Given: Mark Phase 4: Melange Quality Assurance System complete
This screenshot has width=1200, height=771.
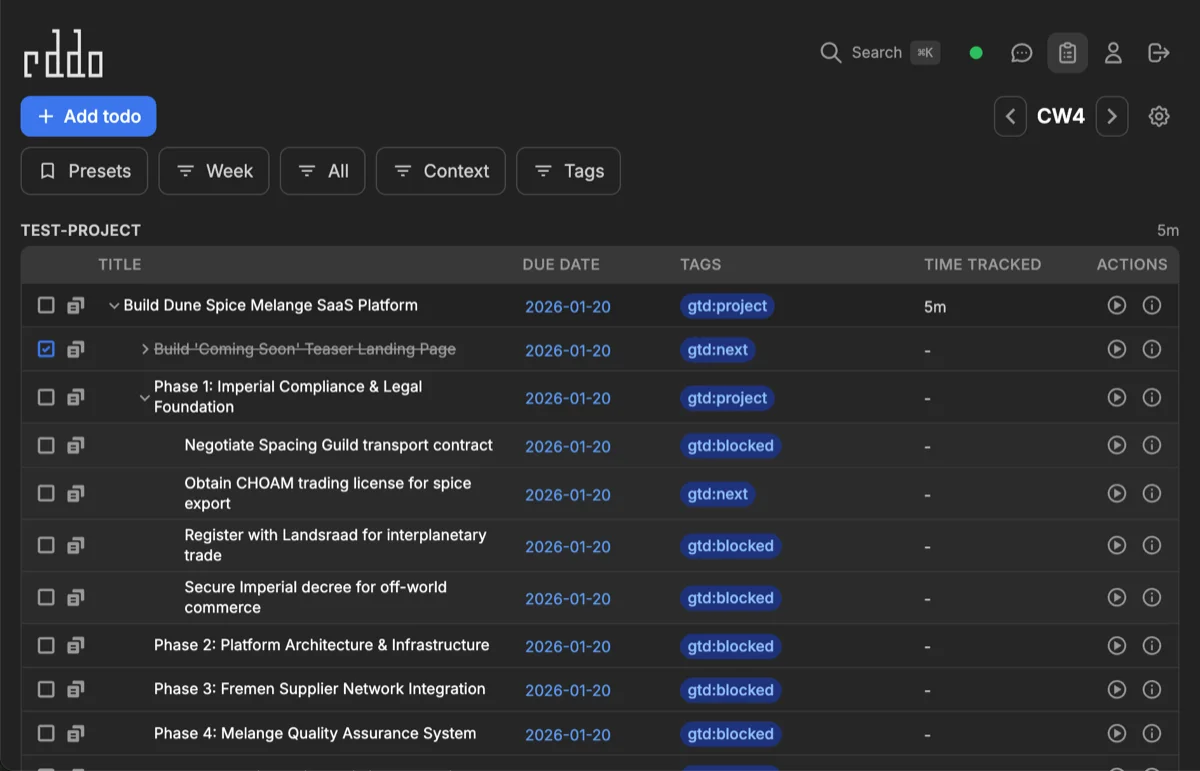Looking at the screenshot, I should click(x=46, y=733).
